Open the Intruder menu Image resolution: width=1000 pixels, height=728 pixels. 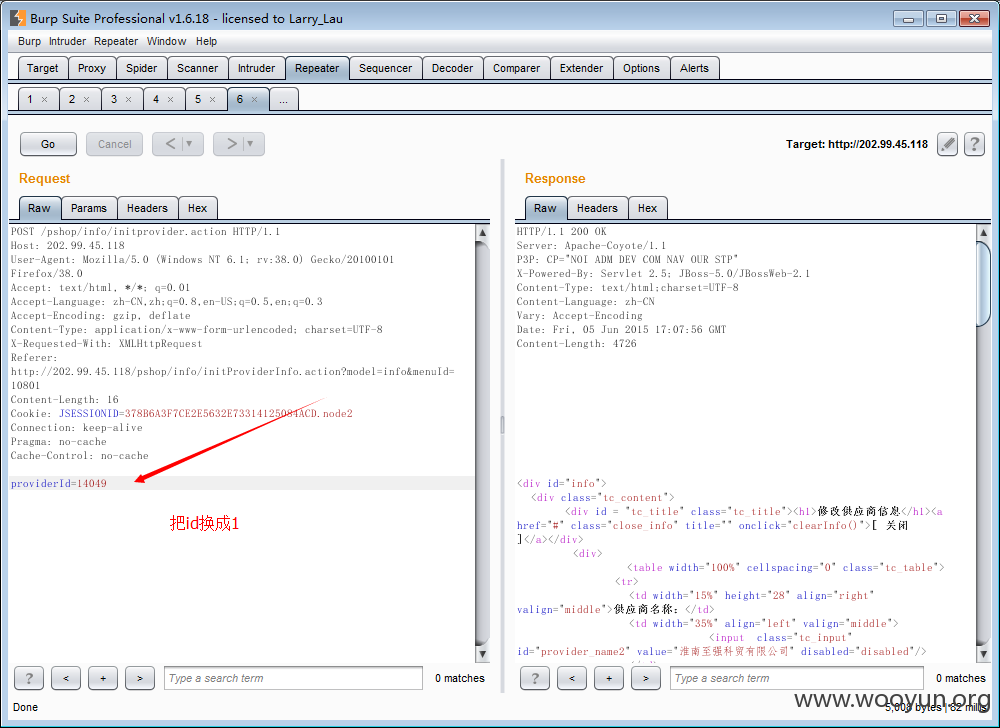click(x=68, y=41)
